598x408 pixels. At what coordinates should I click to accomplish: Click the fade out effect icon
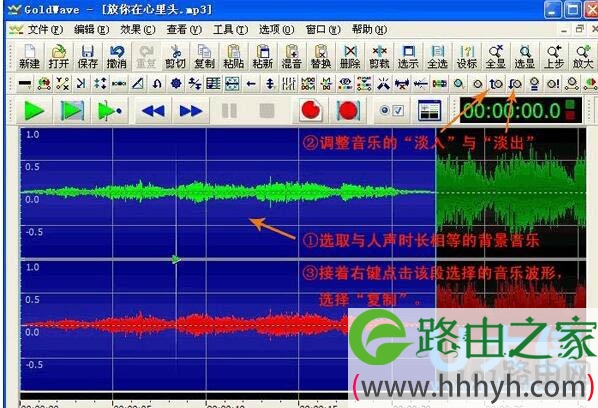pyautogui.click(x=515, y=84)
